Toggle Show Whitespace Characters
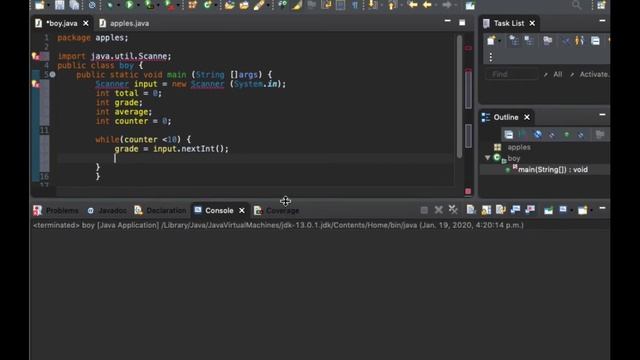The height and width of the screenshot is (360, 640). tap(355, 5)
